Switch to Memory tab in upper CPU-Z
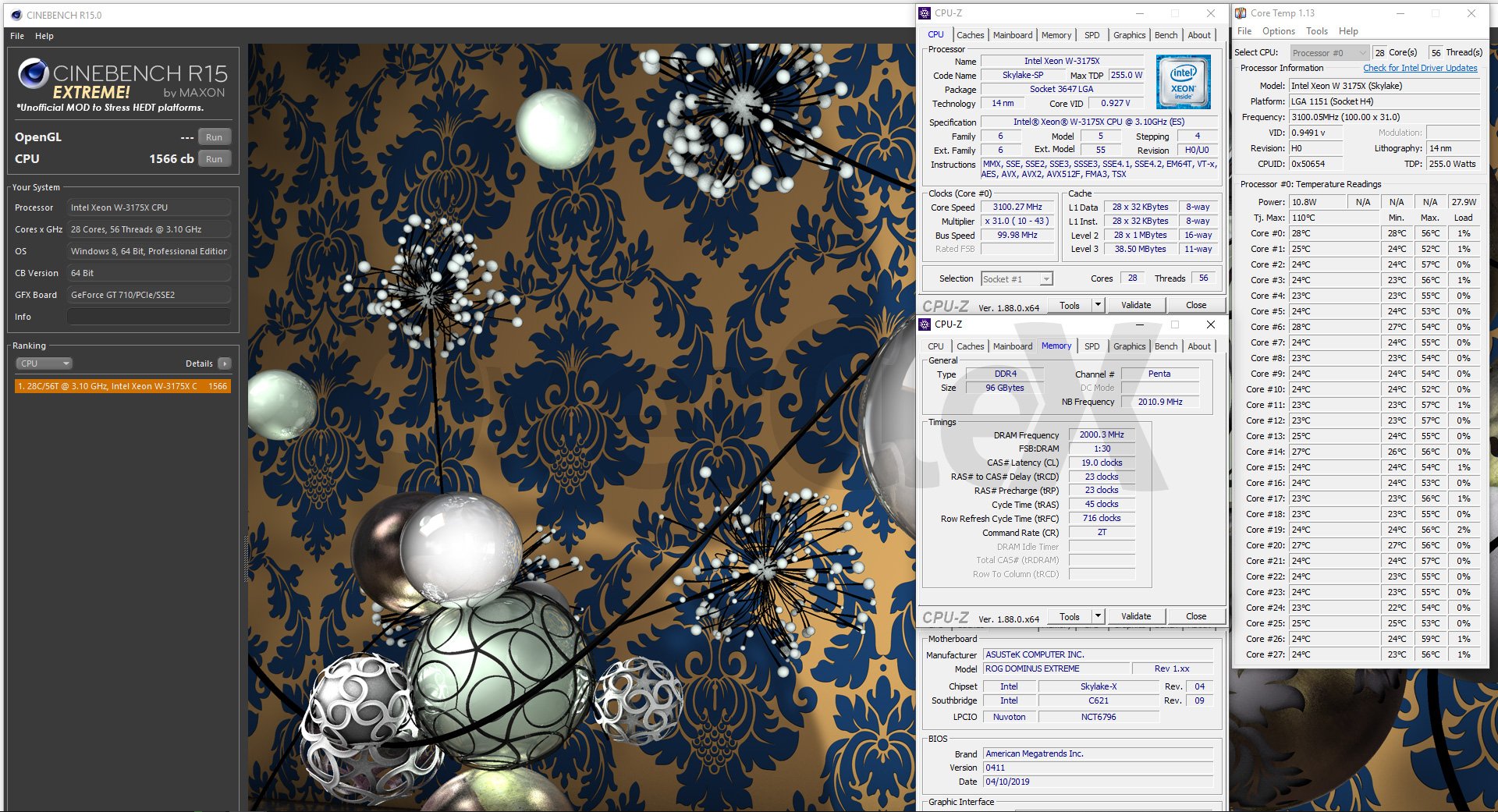The height and width of the screenshot is (812, 1498). coord(1056,35)
